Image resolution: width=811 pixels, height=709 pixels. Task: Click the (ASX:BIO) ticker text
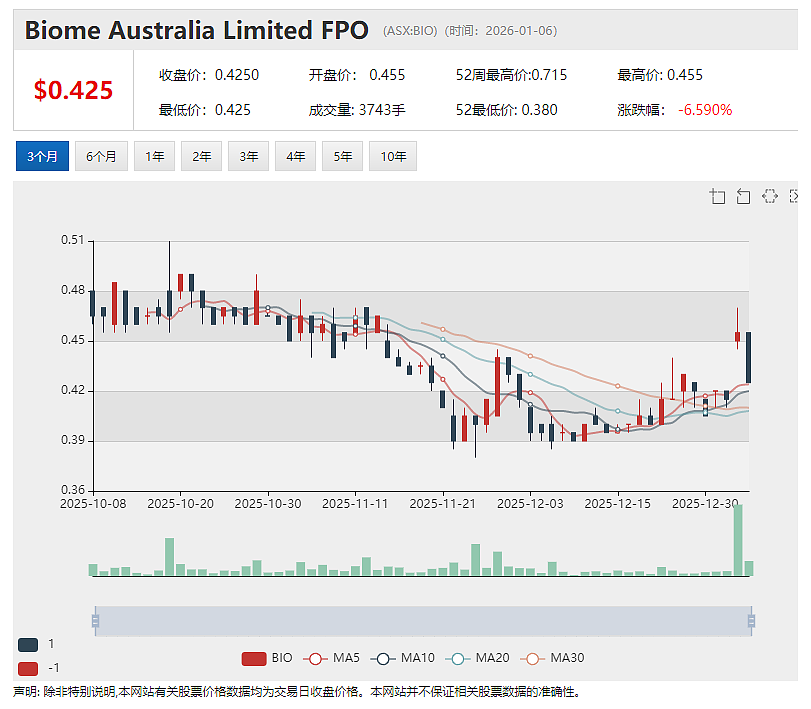(x=410, y=31)
